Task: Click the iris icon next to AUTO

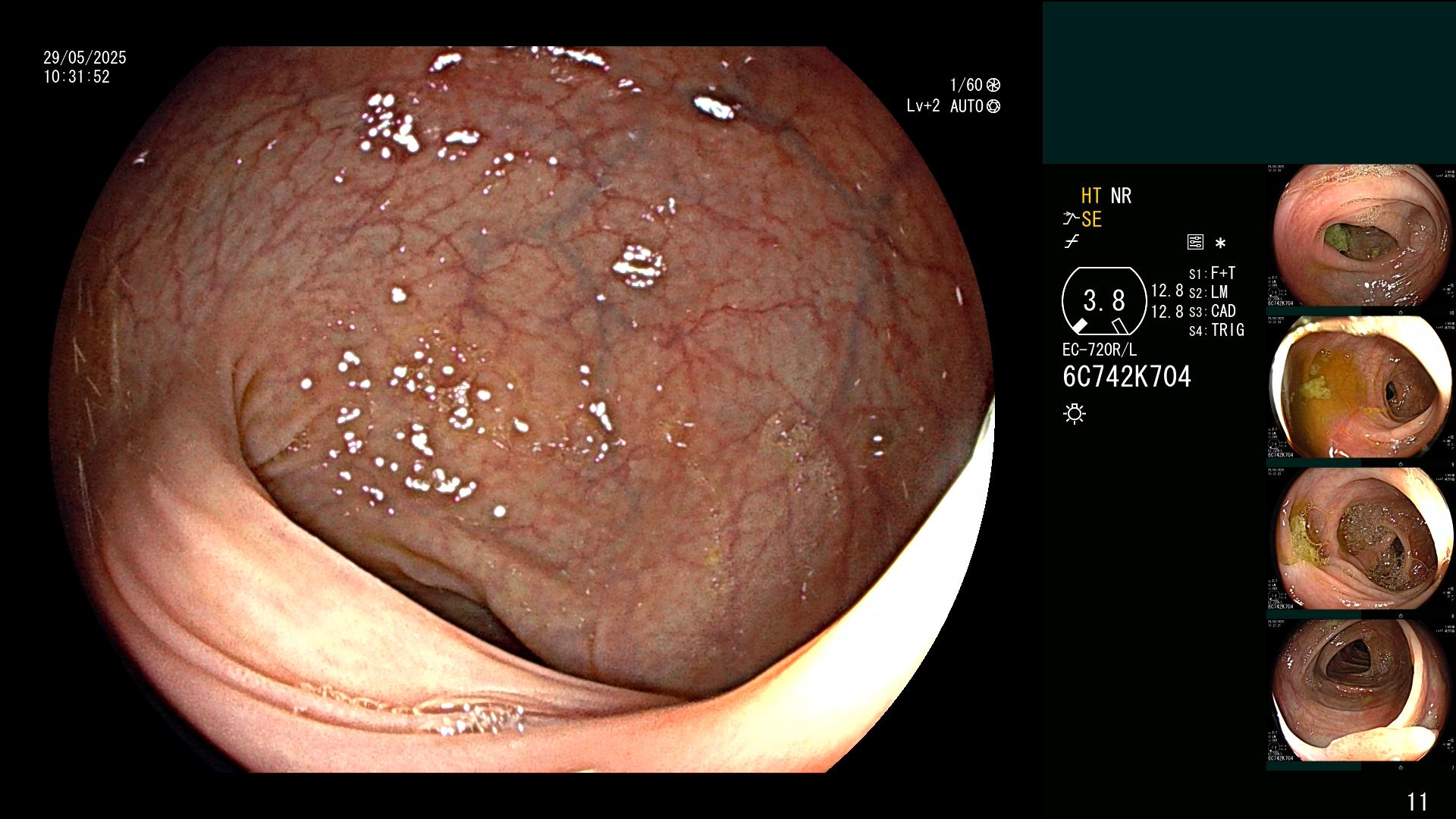Action: (993, 106)
